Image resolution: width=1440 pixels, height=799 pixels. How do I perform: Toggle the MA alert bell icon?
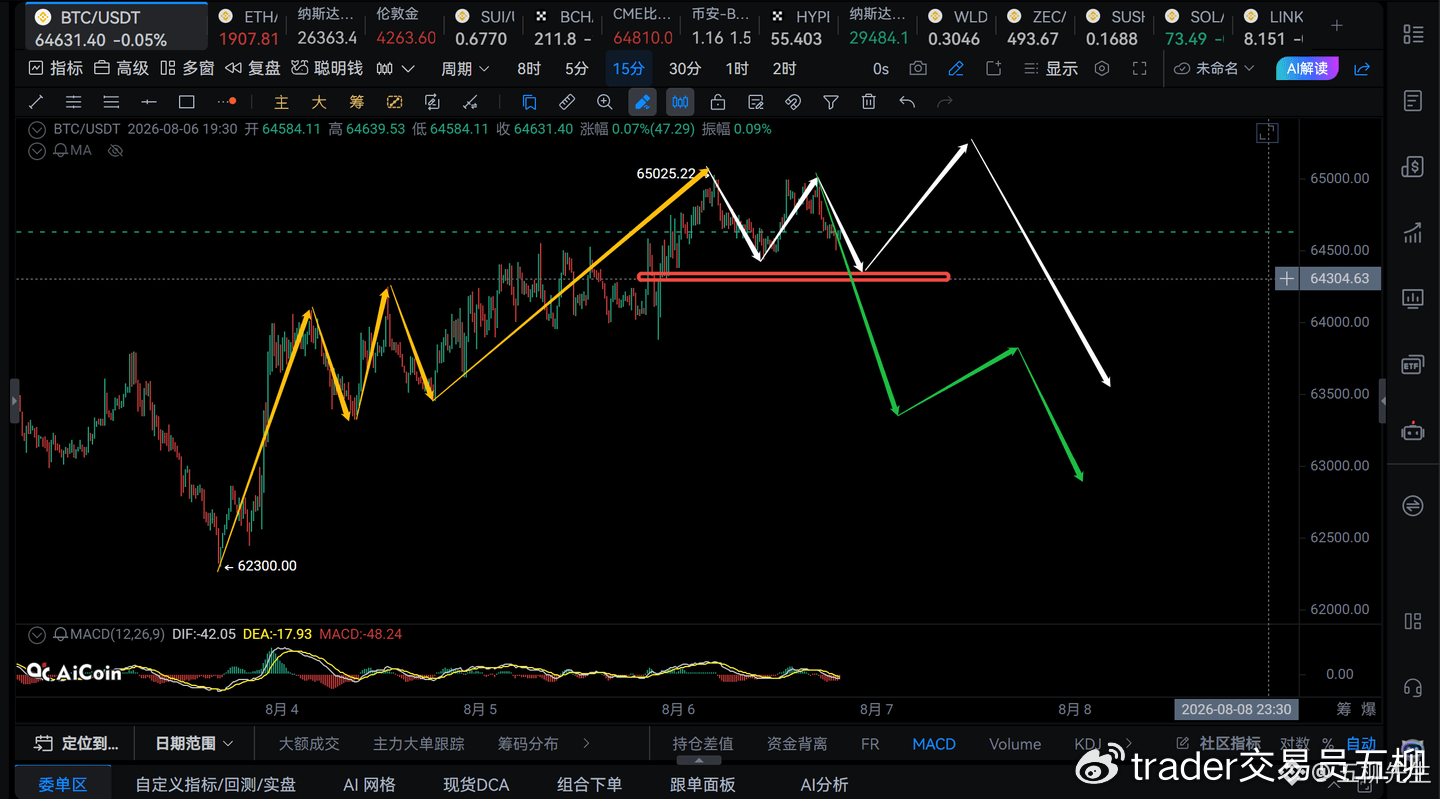point(60,151)
